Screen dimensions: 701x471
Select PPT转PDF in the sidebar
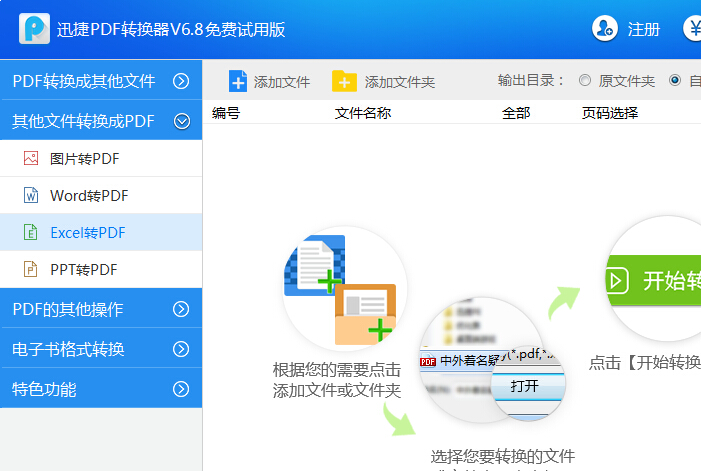click(101, 269)
